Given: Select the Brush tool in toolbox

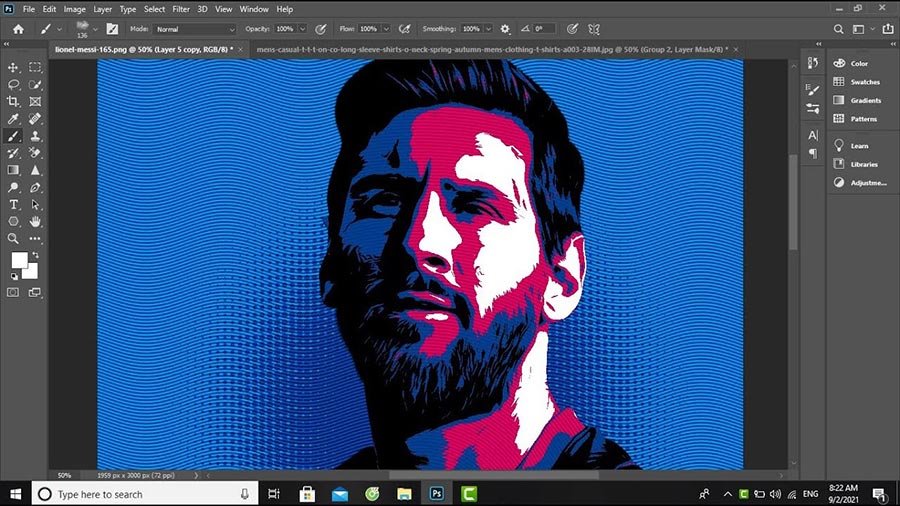Looking at the screenshot, I should coord(13,136).
